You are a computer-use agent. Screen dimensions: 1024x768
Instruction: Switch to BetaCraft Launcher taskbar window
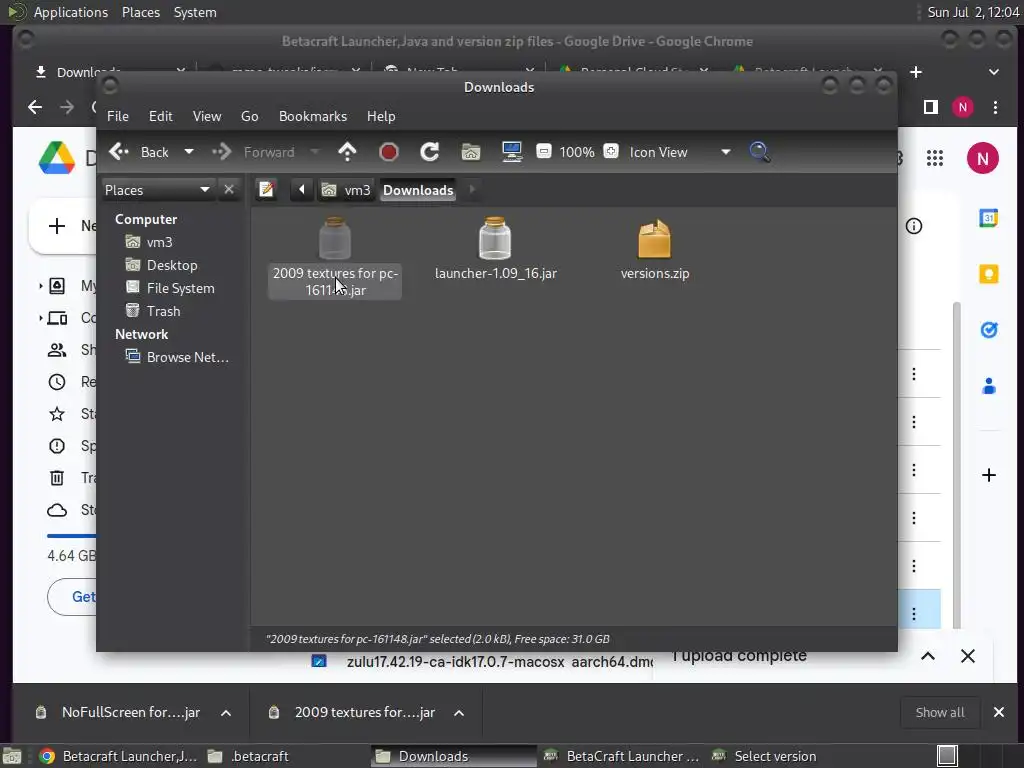coord(622,756)
